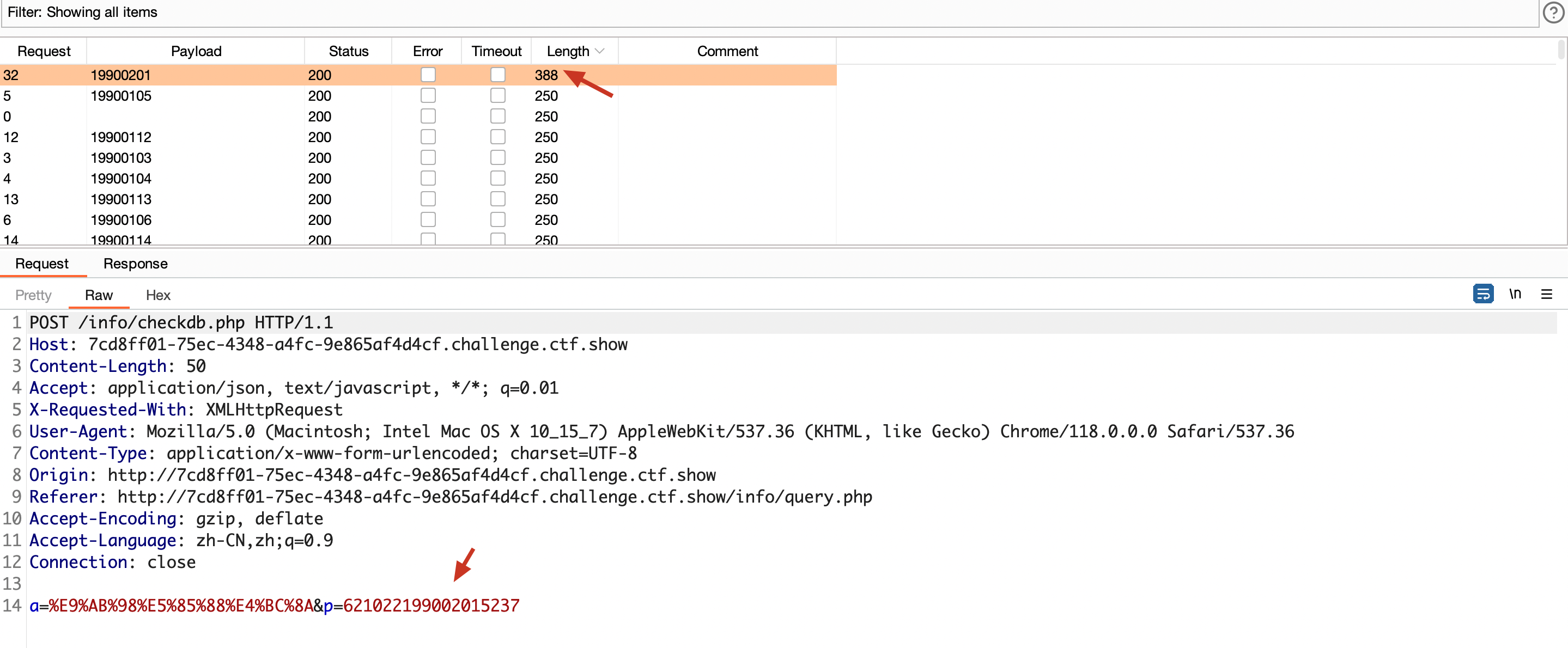Click length value 388 in first row
This screenshot has height=648, width=1568.
546,75
